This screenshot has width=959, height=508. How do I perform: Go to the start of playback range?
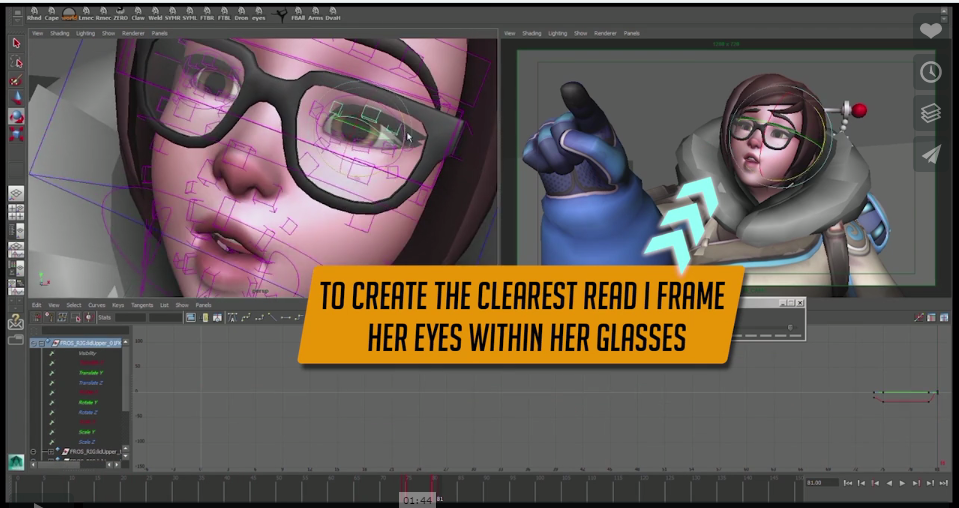(848, 483)
